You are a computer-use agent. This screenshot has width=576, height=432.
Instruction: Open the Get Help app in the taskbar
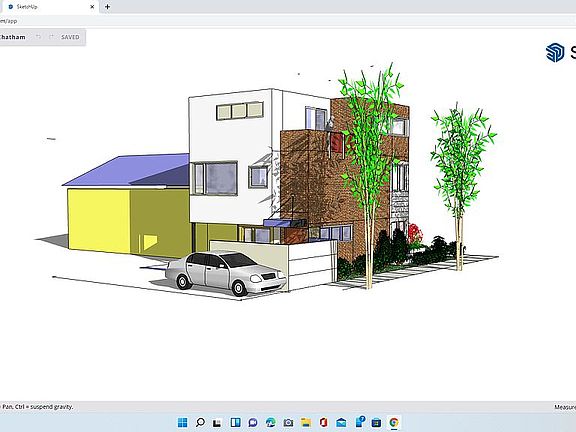(360, 422)
